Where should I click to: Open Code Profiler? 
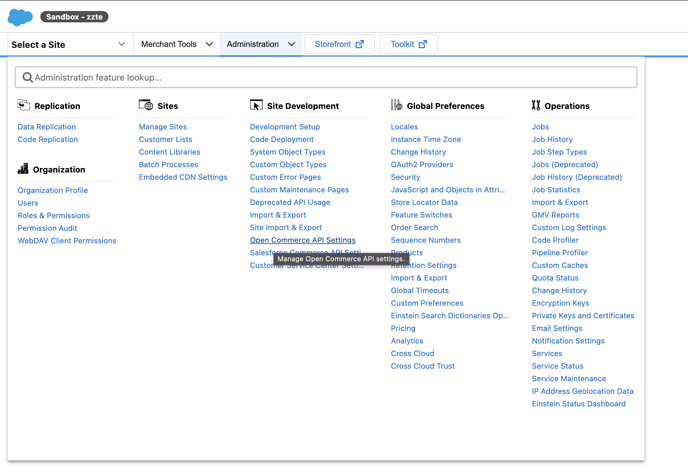coord(555,240)
